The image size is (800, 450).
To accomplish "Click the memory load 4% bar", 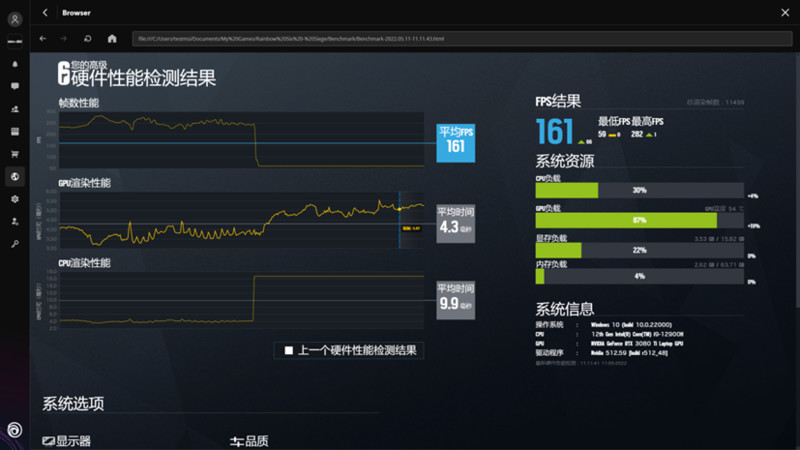I will click(x=639, y=276).
